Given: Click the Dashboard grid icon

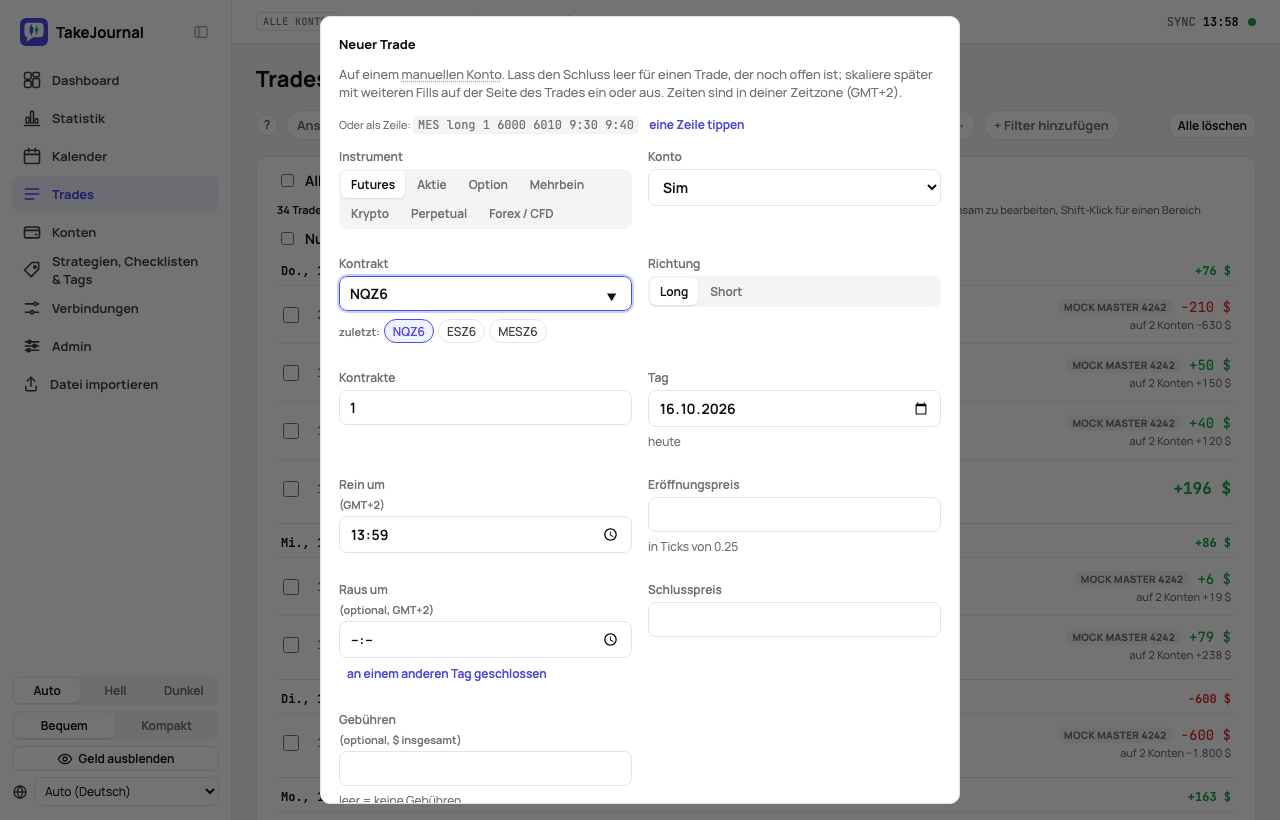Looking at the screenshot, I should pos(32,80).
